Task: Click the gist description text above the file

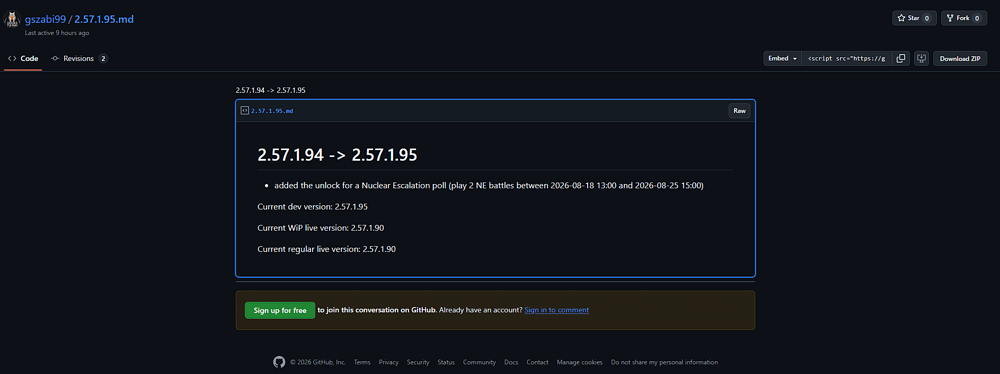Action: [270, 91]
